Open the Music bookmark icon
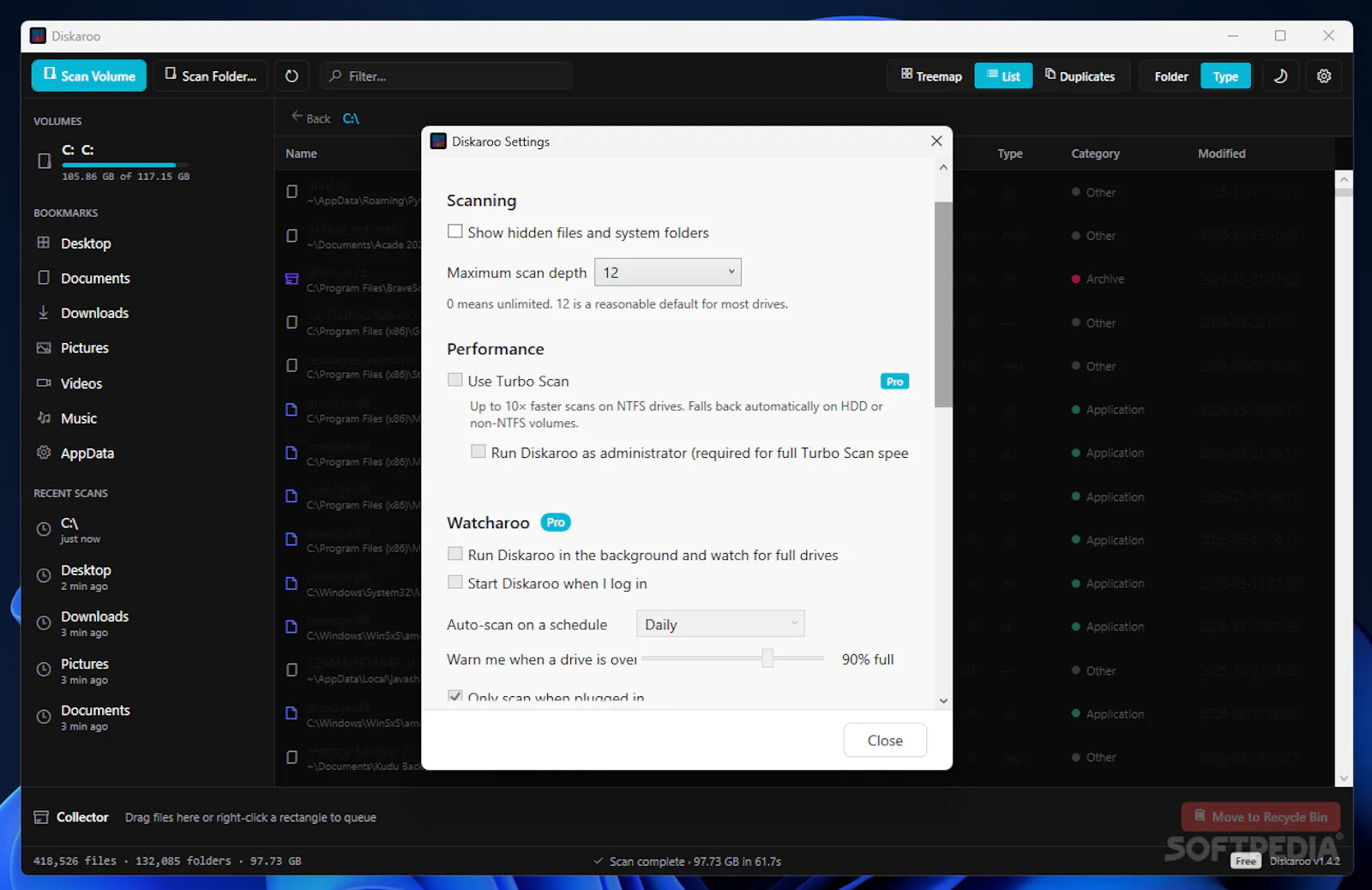Viewport: 1372px width, 890px height. tap(44, 418)
